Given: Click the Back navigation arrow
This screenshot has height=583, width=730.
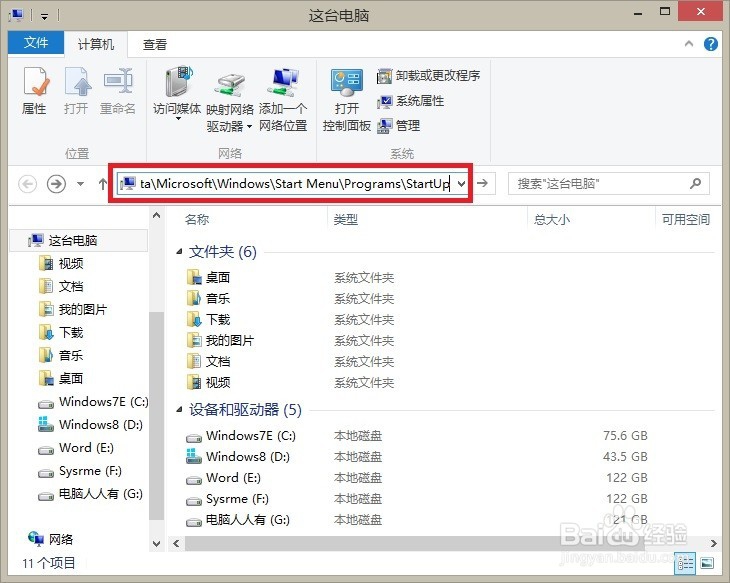Looking at the screenshot, I should 27,184.
